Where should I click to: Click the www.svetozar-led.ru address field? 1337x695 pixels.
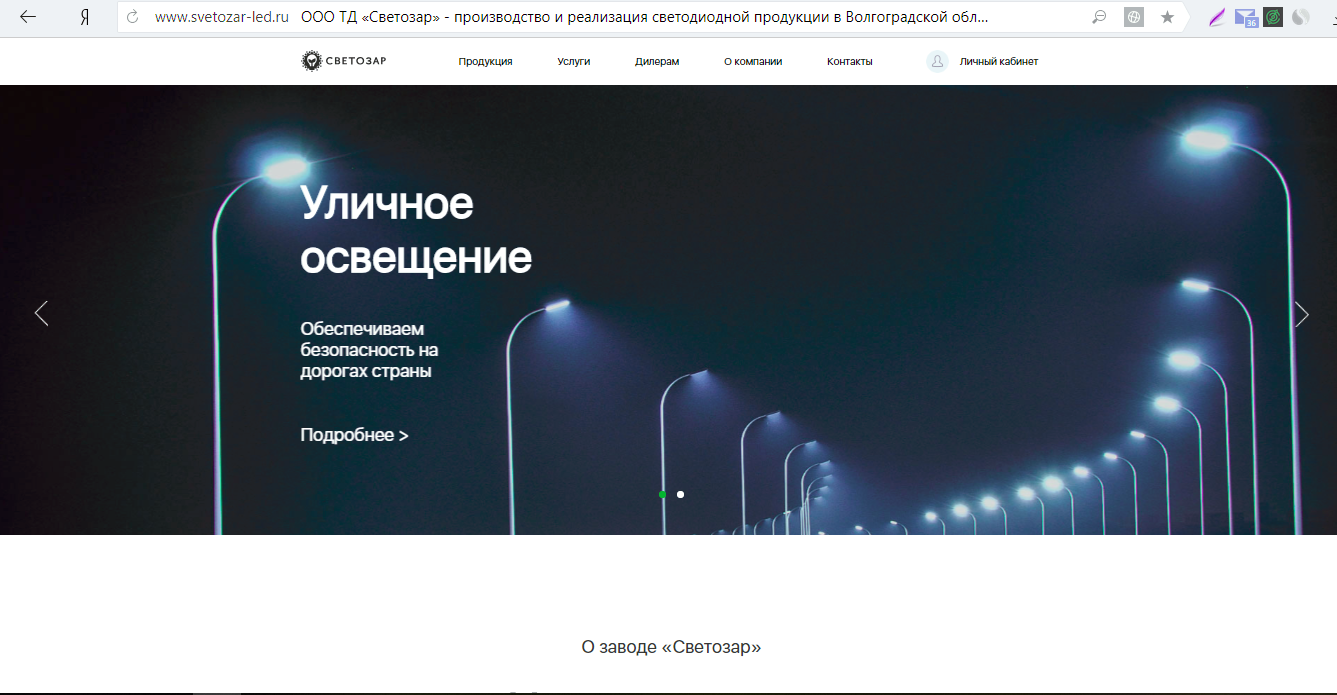pyautogui.click(x=222, y=17)
